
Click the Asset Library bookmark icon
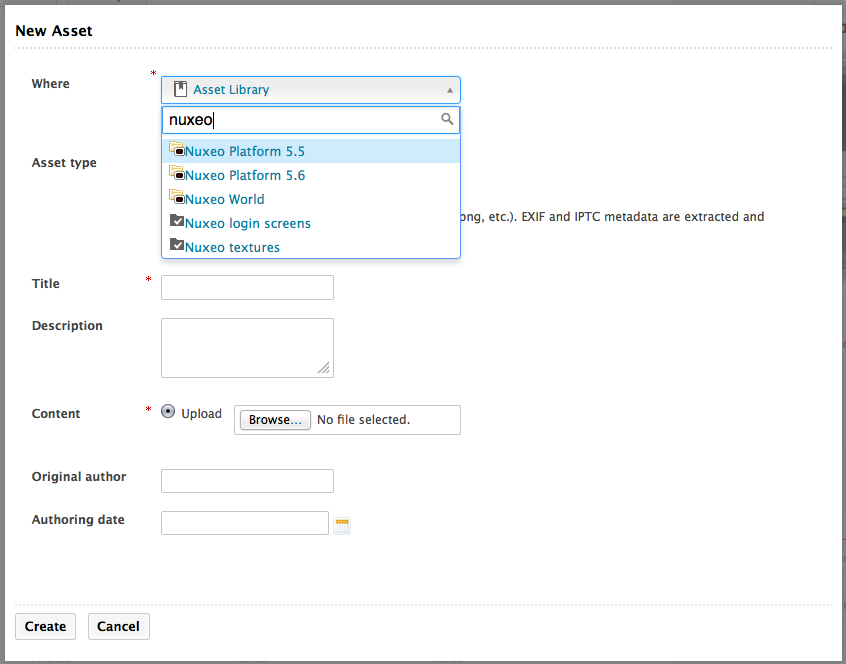coord(180,89)
